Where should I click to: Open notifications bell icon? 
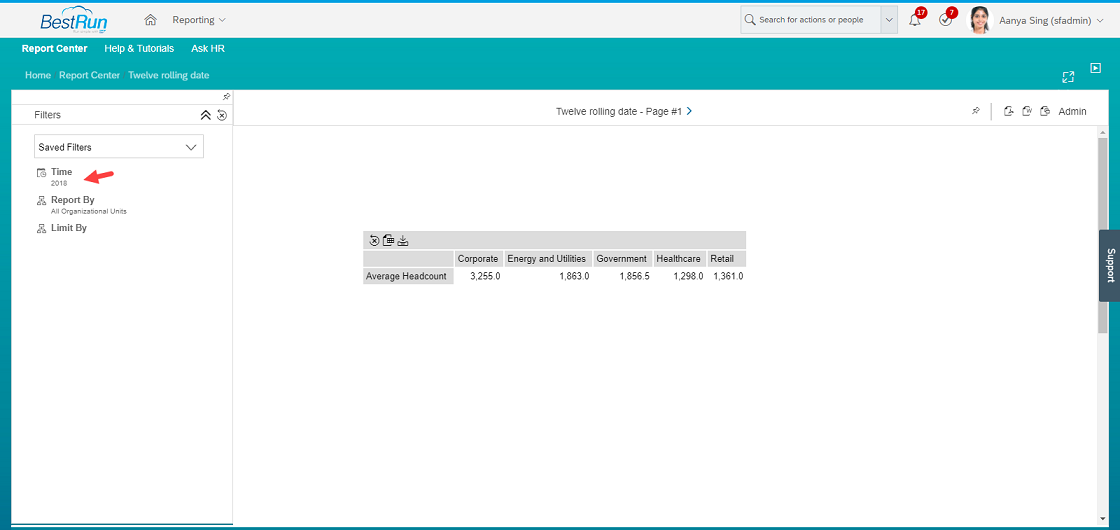point(915,21)
